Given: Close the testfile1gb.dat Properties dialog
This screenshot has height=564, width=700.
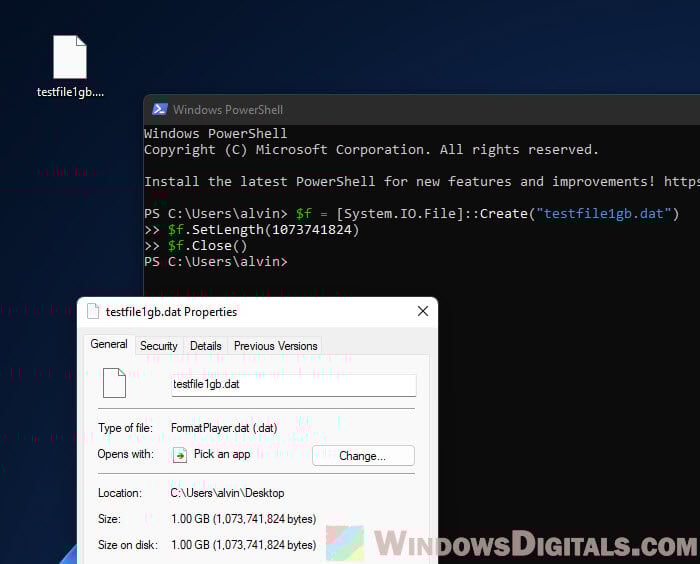Looking at the screenshot, I should (423, 311).
